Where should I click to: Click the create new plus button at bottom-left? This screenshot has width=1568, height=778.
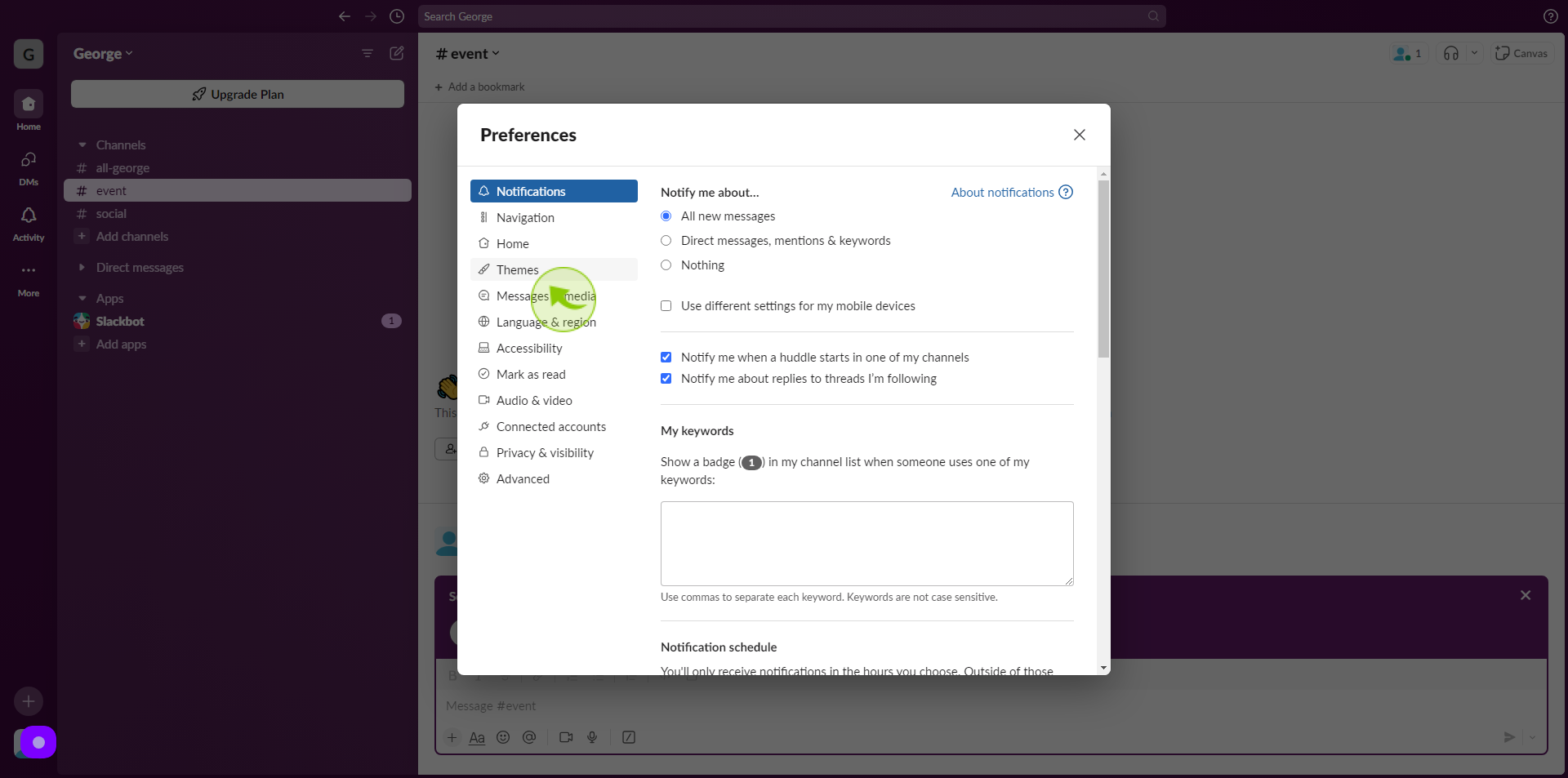29,701
